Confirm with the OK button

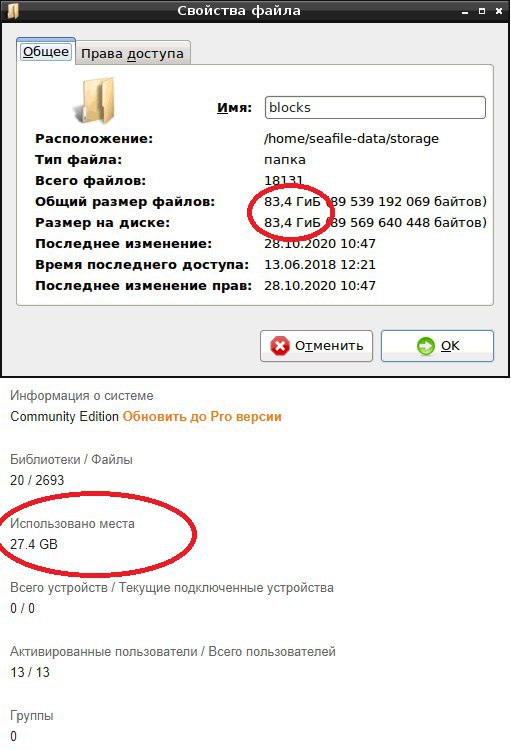pyautogui.click(x=437, y=346)
